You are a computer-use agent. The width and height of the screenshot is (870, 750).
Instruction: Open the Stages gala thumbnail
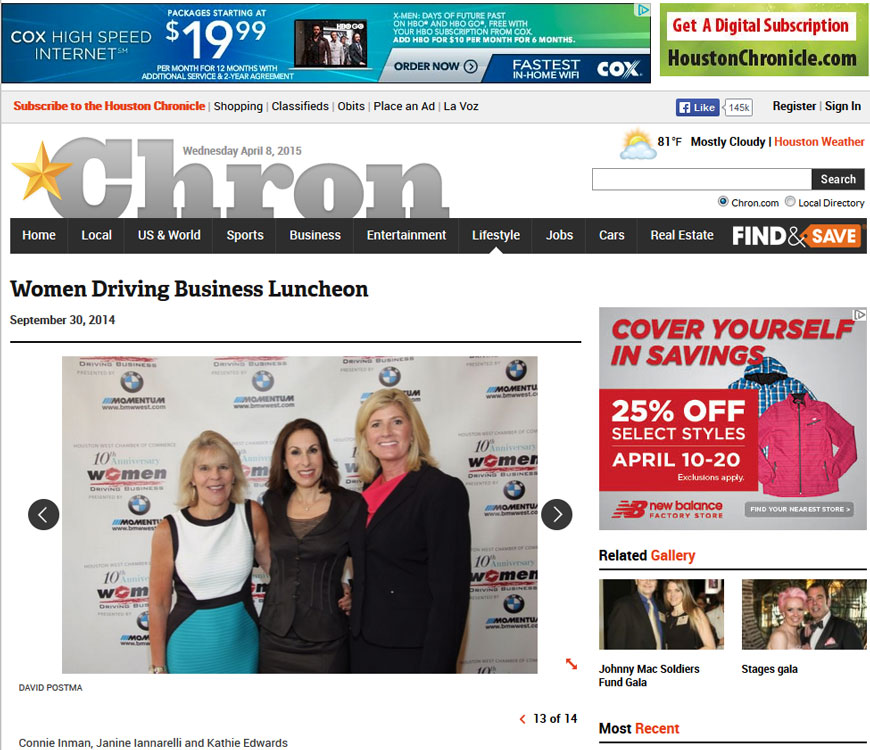pos(804,614)
